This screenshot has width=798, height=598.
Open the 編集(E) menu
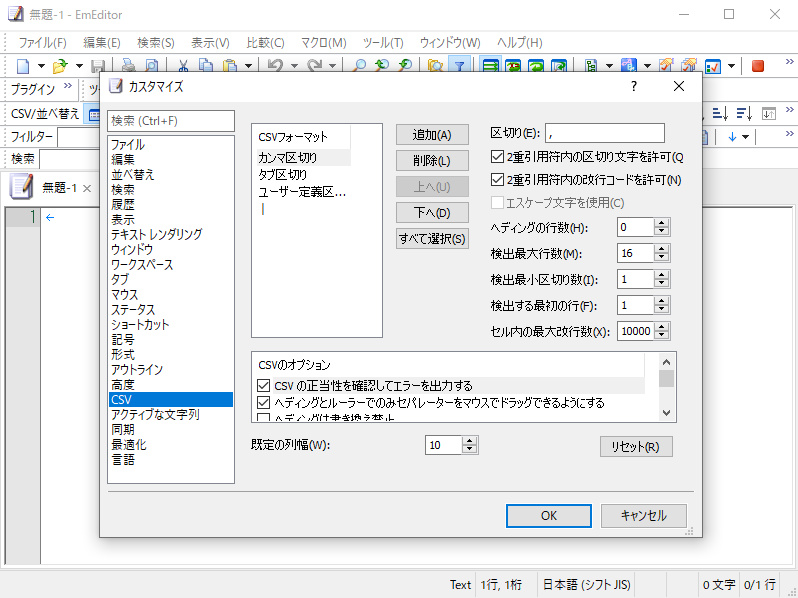pyautogui.click(x=102, y=43)
